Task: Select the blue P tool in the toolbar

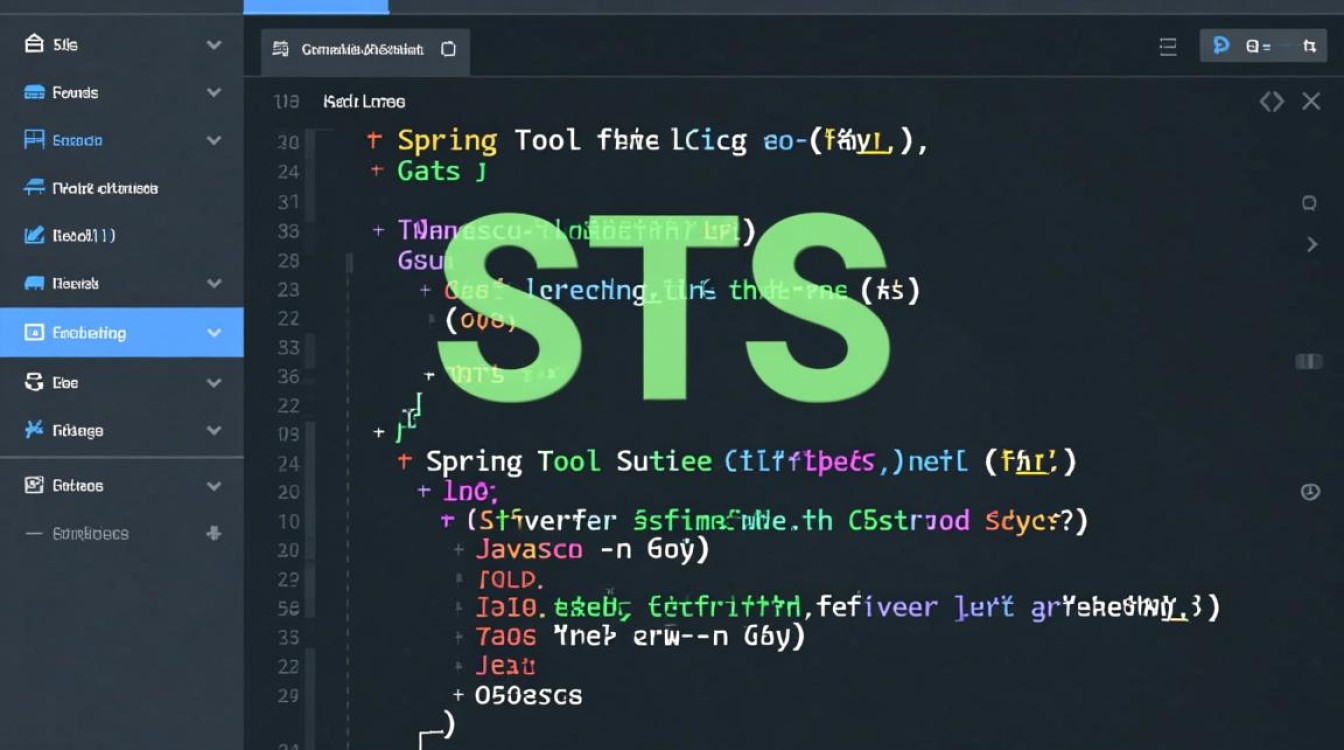Action: pos(1220,45)
